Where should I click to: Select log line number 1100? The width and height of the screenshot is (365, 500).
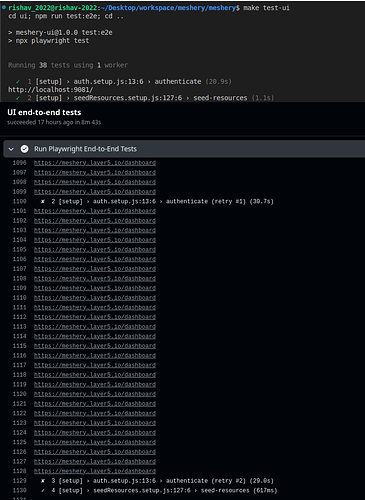(x=19, y=201)
